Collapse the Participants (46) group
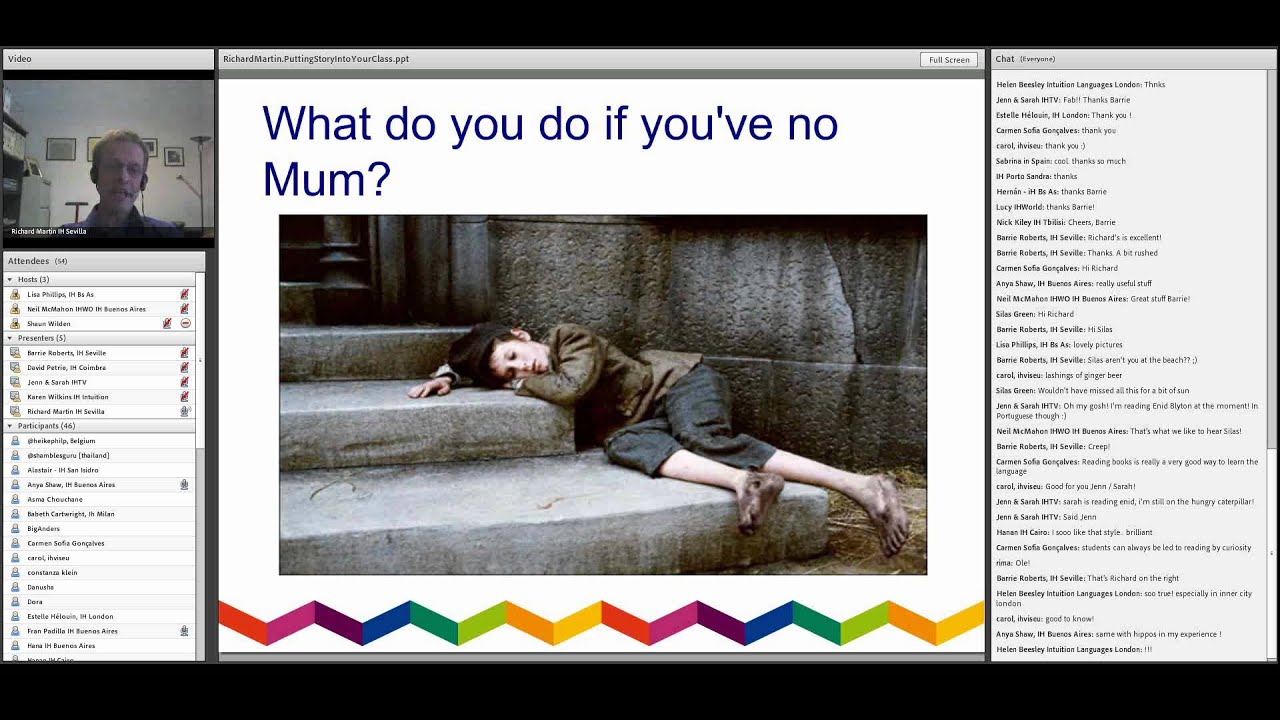 [x=10, y=426]
